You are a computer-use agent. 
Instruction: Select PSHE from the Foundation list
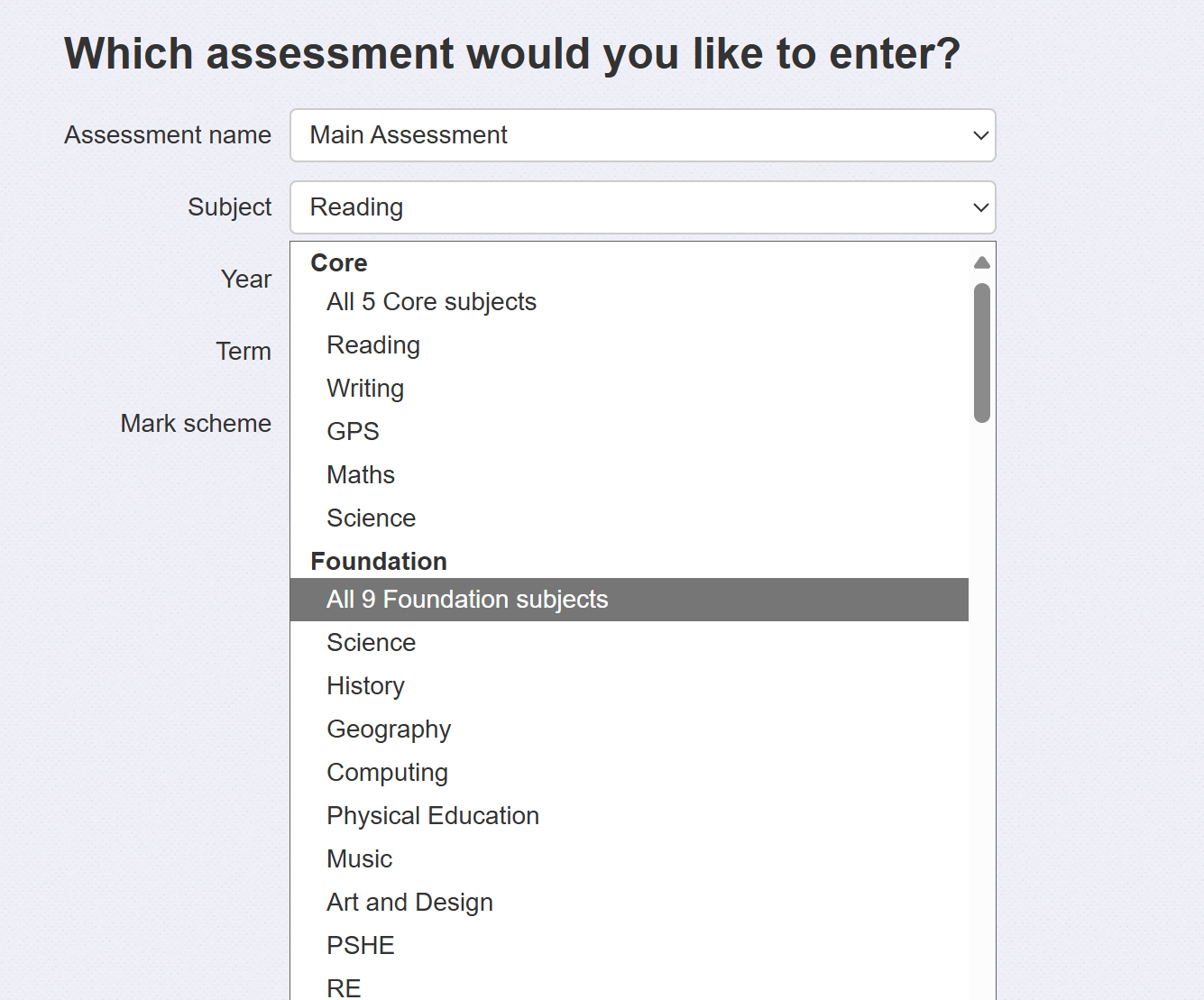[x=361, y=946]
